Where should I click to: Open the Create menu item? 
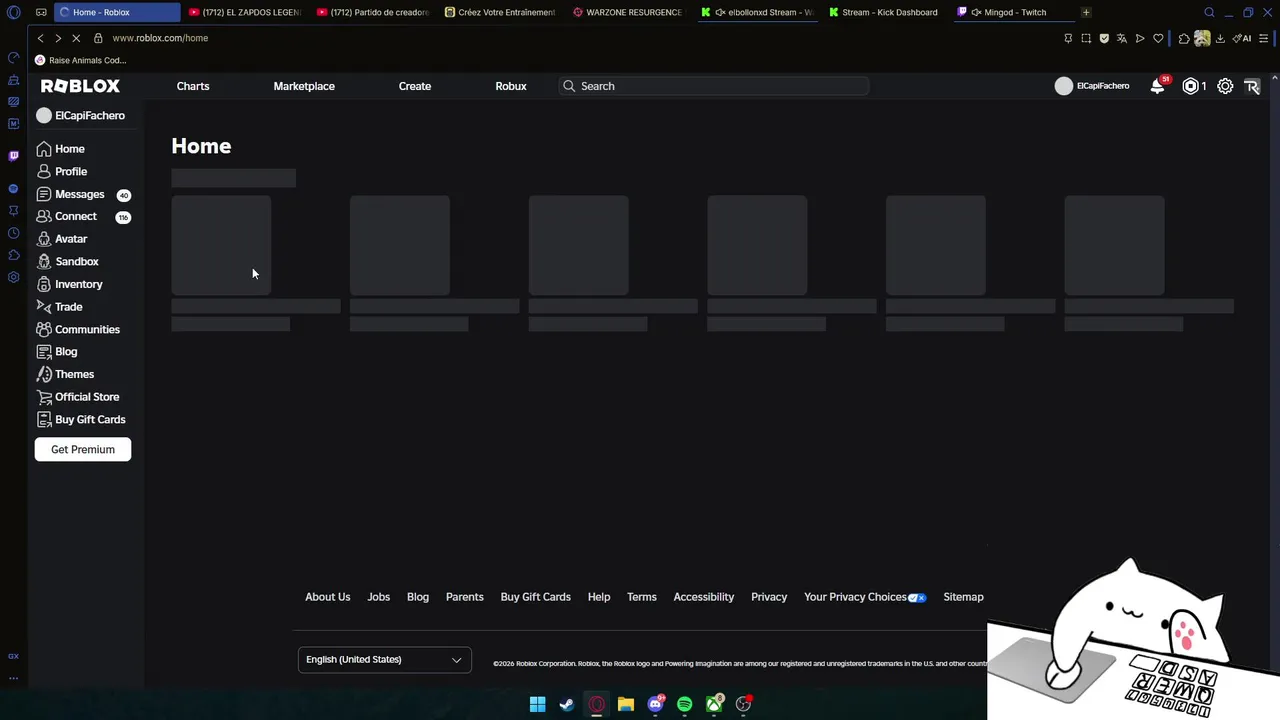pos(415,86)
